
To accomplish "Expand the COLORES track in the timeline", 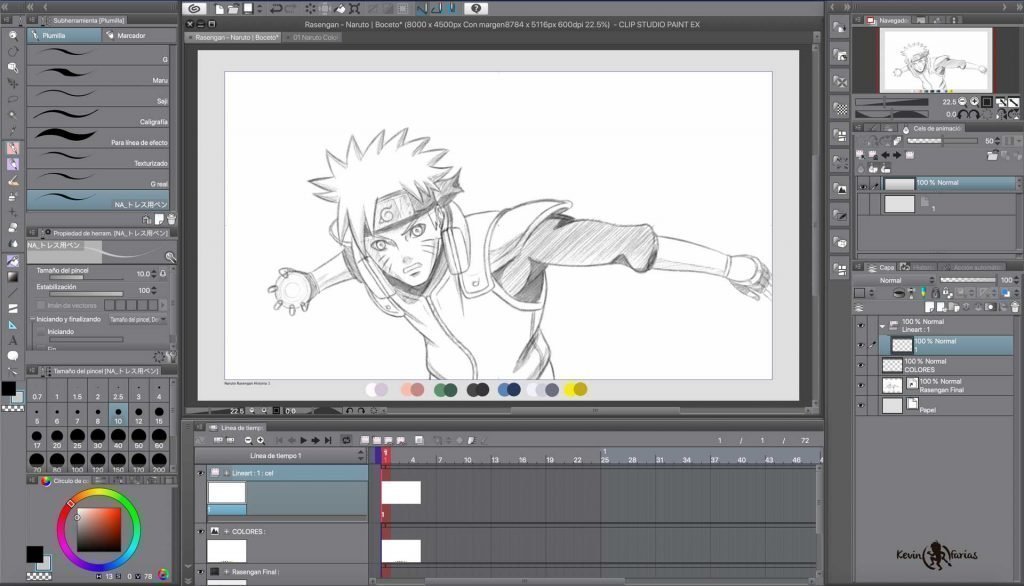I will 227,532.
